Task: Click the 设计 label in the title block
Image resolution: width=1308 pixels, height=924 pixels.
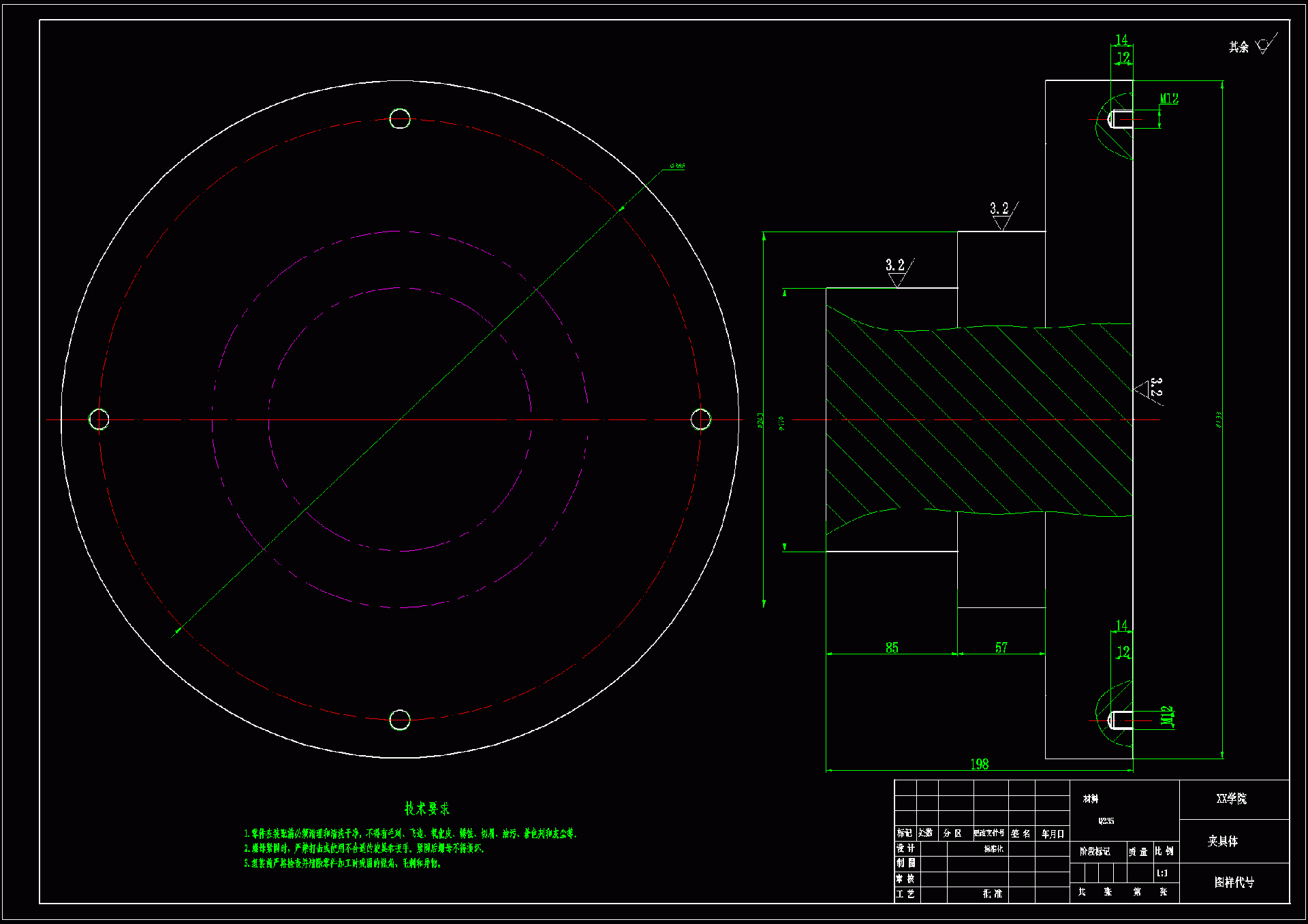Action: click(905, 848)
